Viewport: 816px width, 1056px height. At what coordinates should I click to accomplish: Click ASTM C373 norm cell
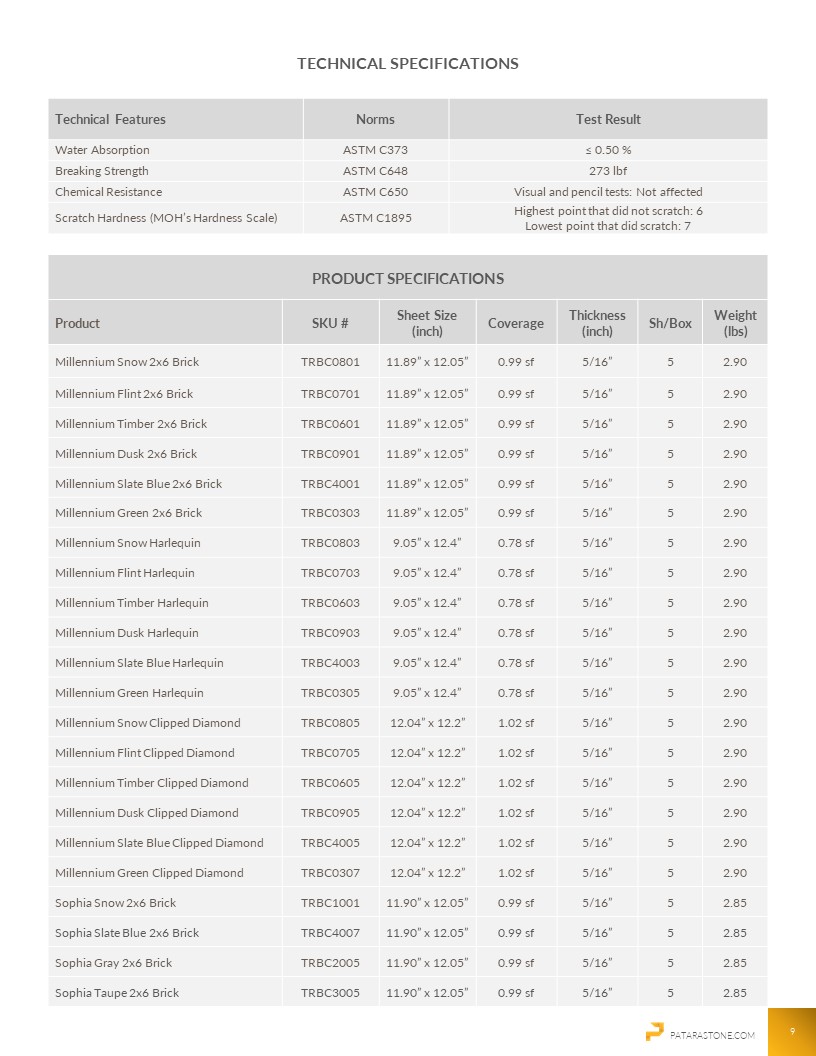[375, 150]
